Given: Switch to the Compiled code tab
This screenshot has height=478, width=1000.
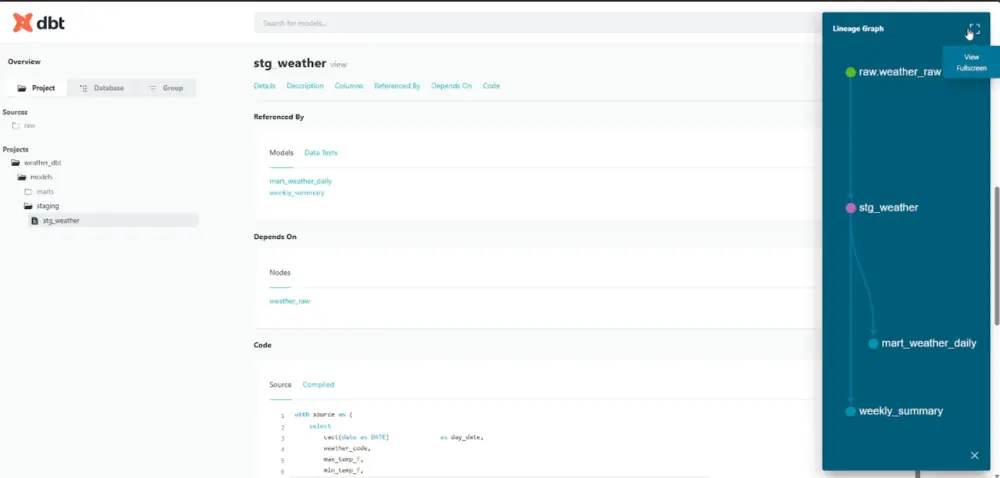Looking at the screenshot, I should coord(318,385).
